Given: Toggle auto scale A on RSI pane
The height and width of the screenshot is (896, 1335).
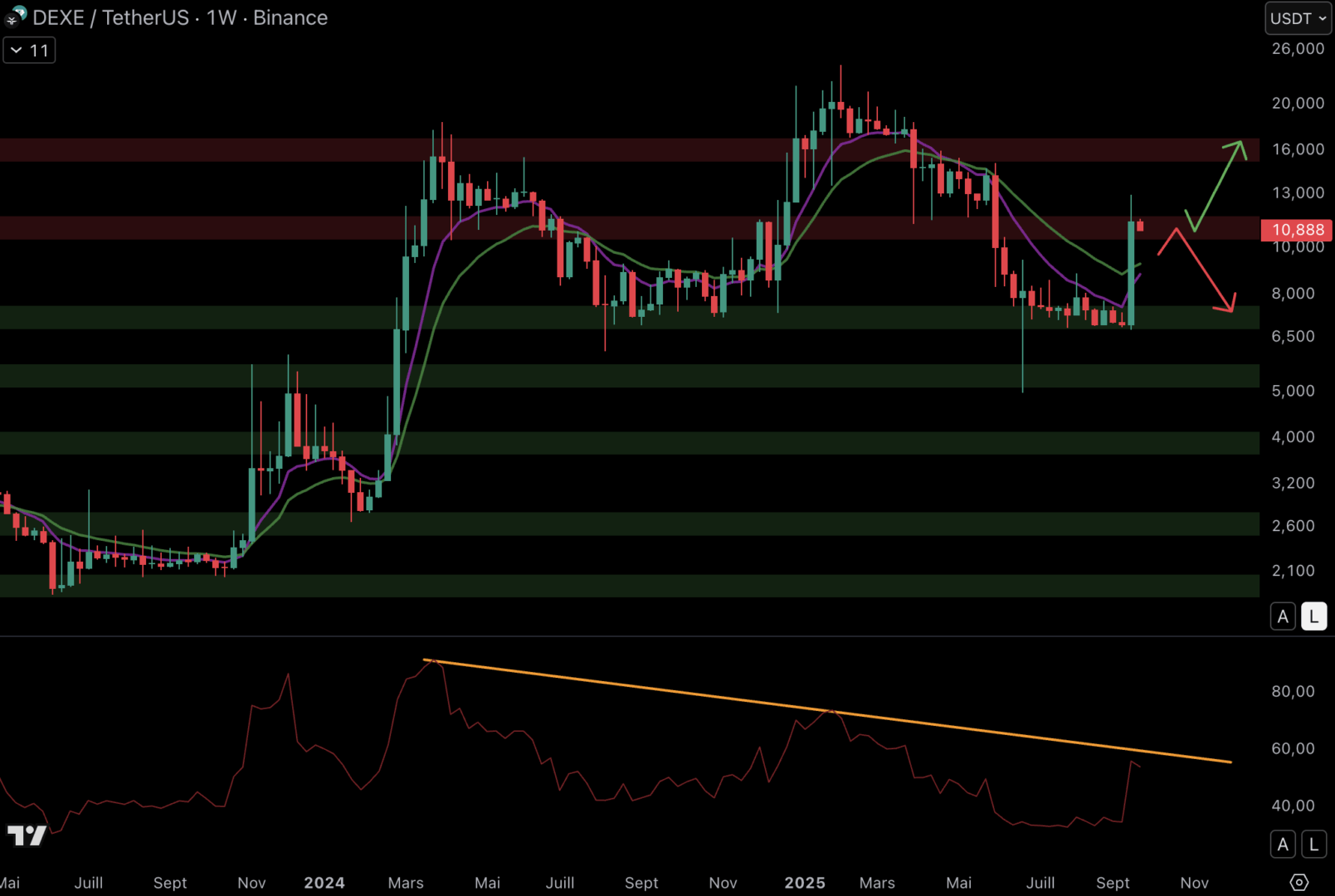Looking at the screenshot, I should pyautogui.click(x=1283, y=845).
